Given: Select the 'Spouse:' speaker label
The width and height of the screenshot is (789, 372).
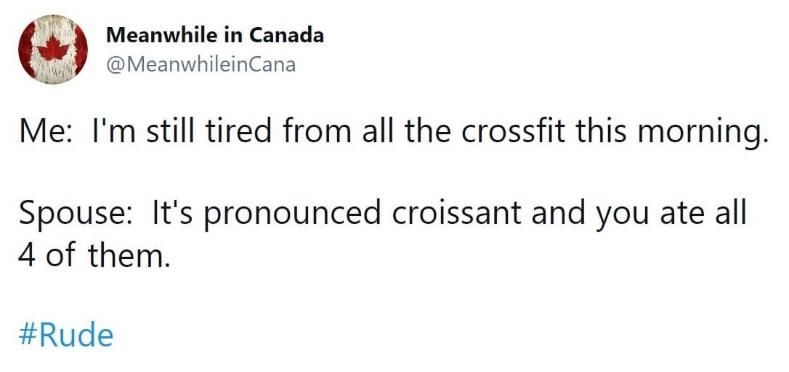Looking at the screenshot, I should (x=76, y=214).
